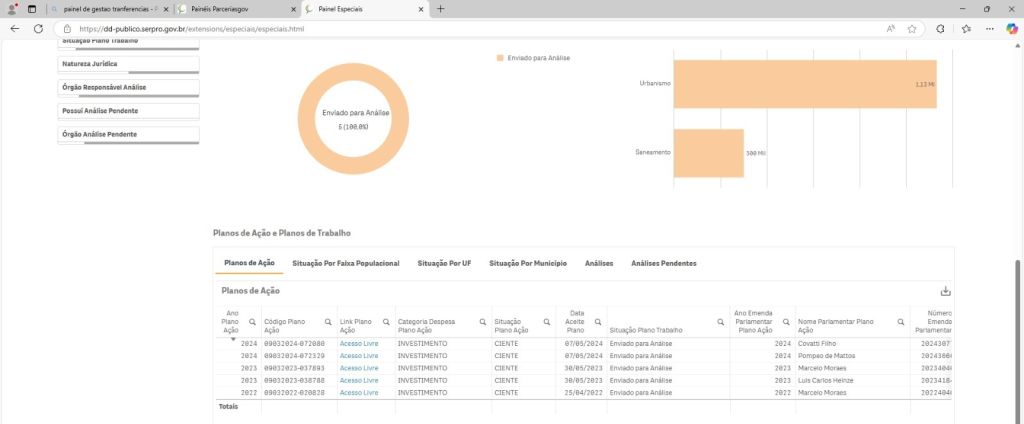Open the read aloud option

[891, 29]
